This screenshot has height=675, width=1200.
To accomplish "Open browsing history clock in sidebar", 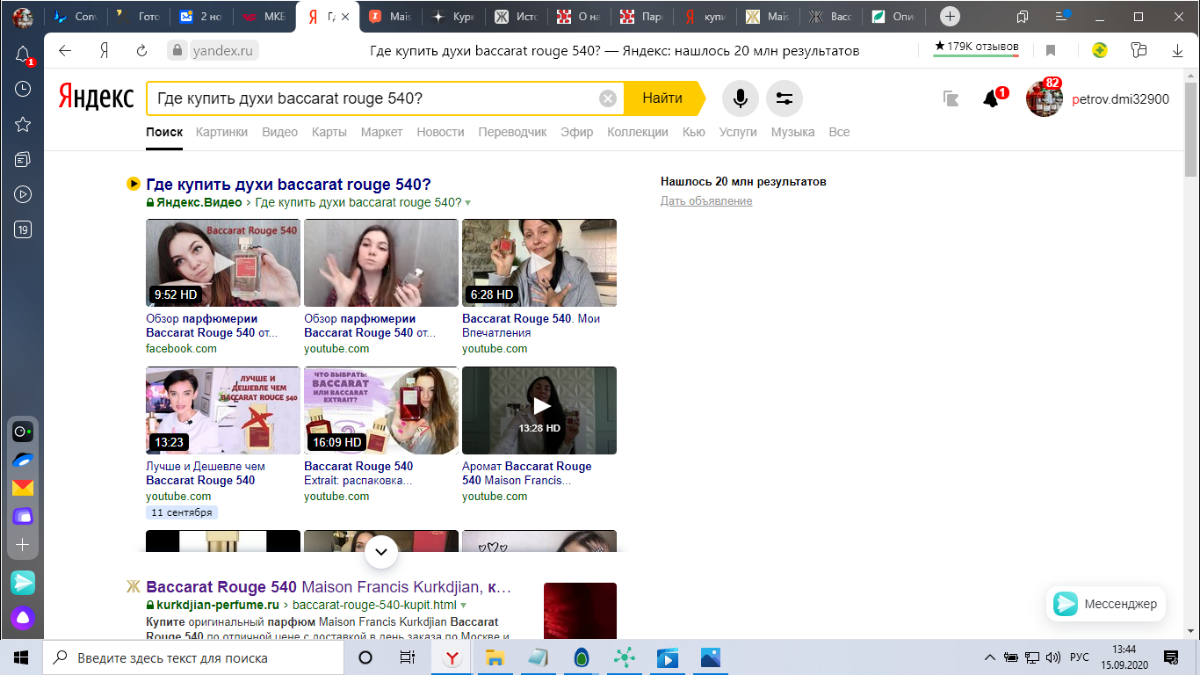I will pyautogui.click(x=22, y=89).
